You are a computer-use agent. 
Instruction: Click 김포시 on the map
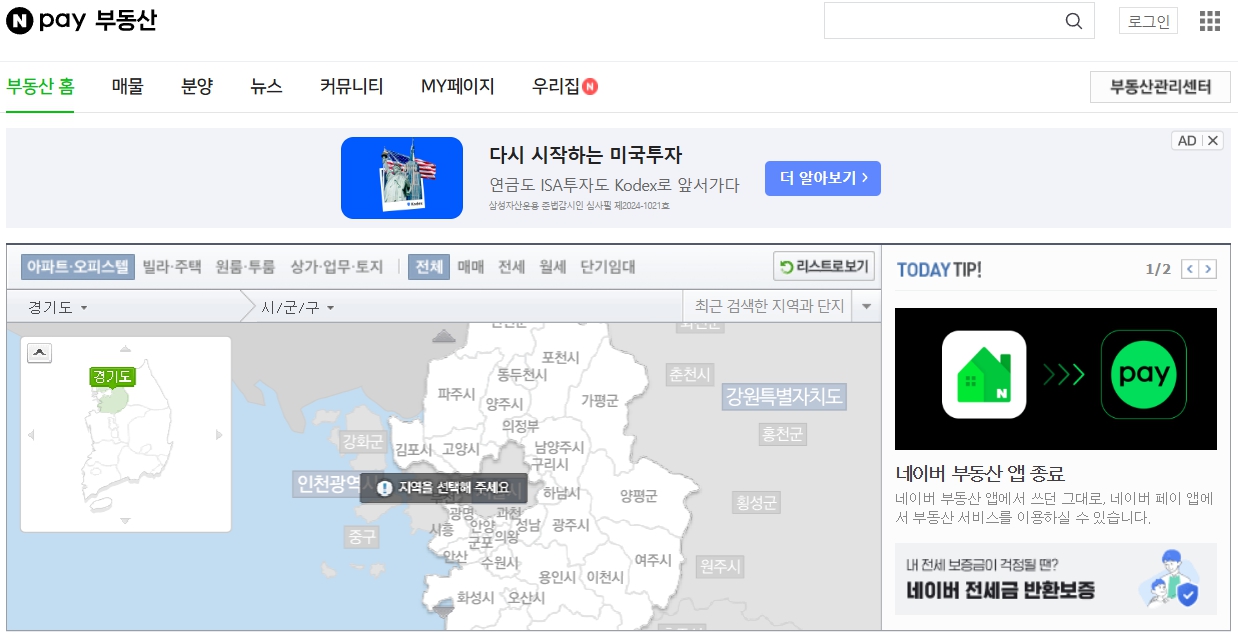413,449
